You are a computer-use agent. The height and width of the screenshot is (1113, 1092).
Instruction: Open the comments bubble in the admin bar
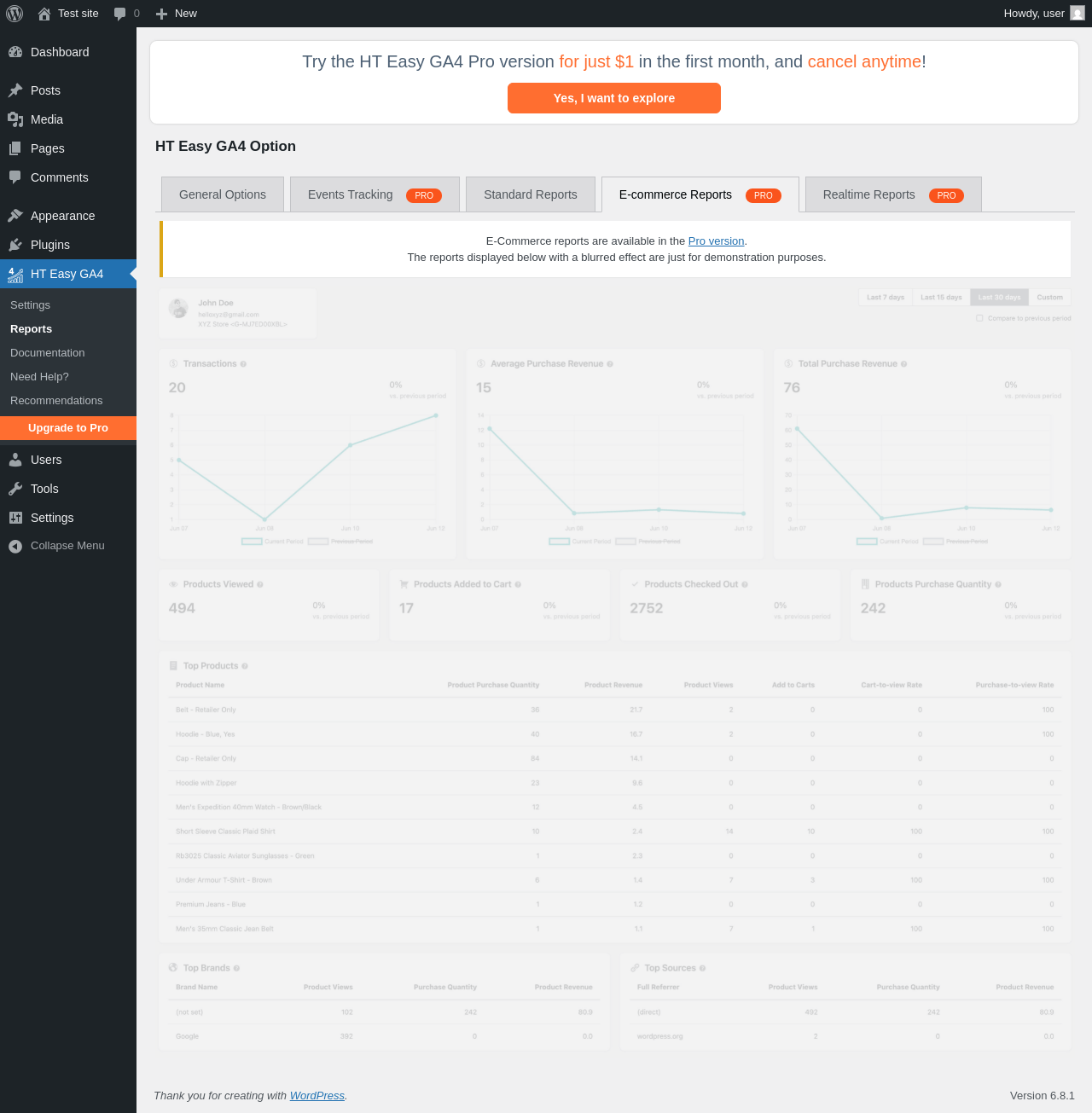(x=120, y=14)
